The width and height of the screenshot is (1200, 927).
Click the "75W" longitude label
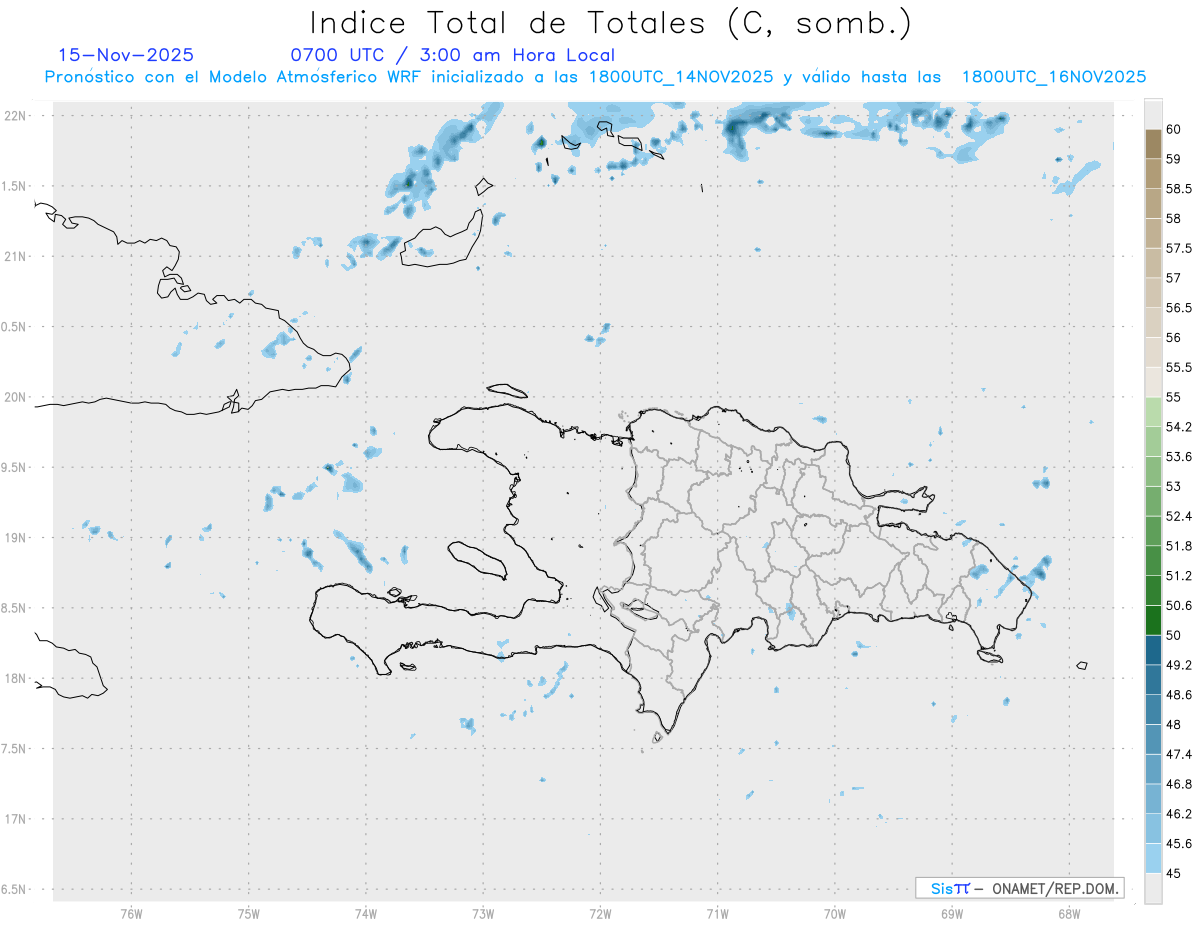tap(249, 913)
